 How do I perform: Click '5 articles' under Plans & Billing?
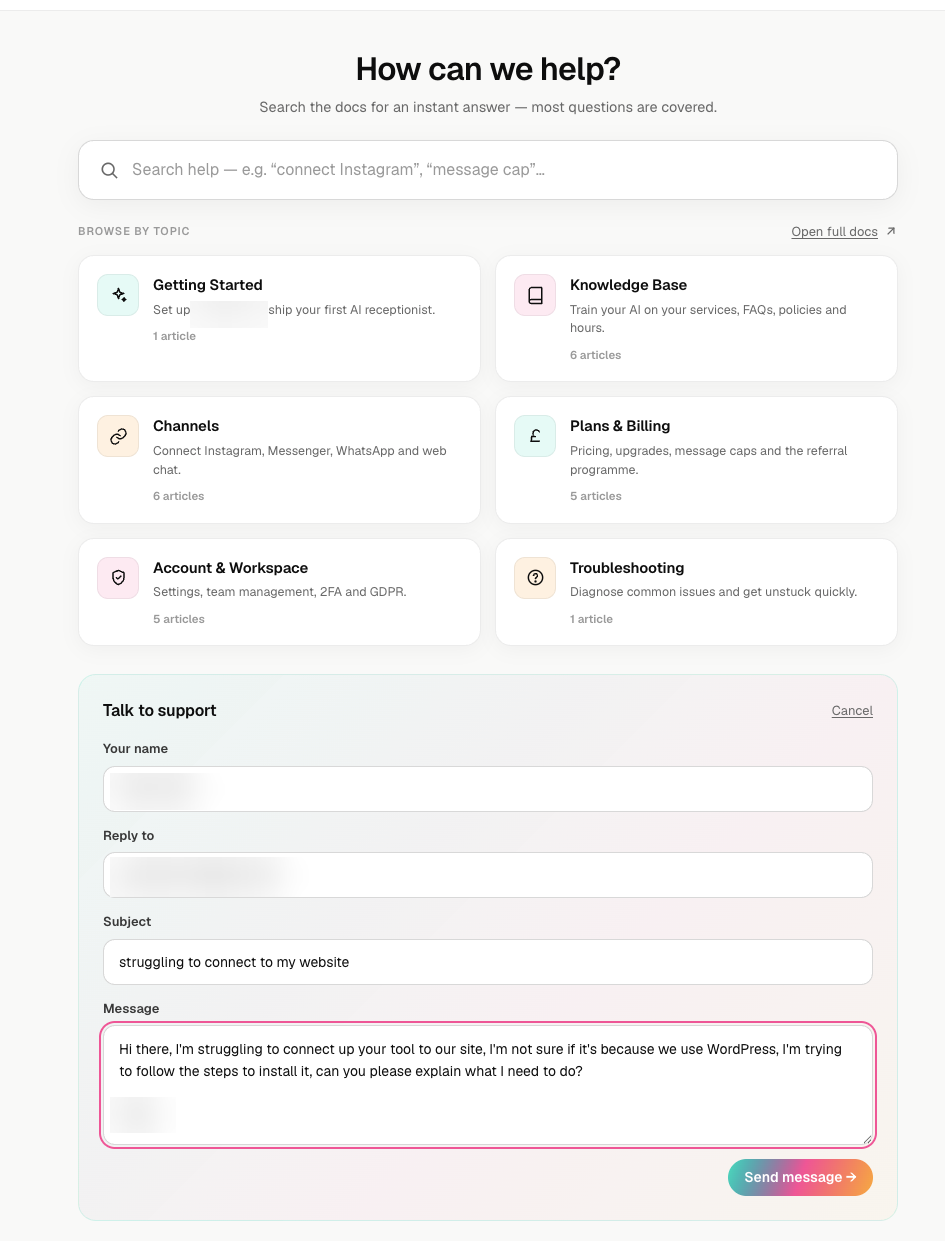[x=595, y=496]
